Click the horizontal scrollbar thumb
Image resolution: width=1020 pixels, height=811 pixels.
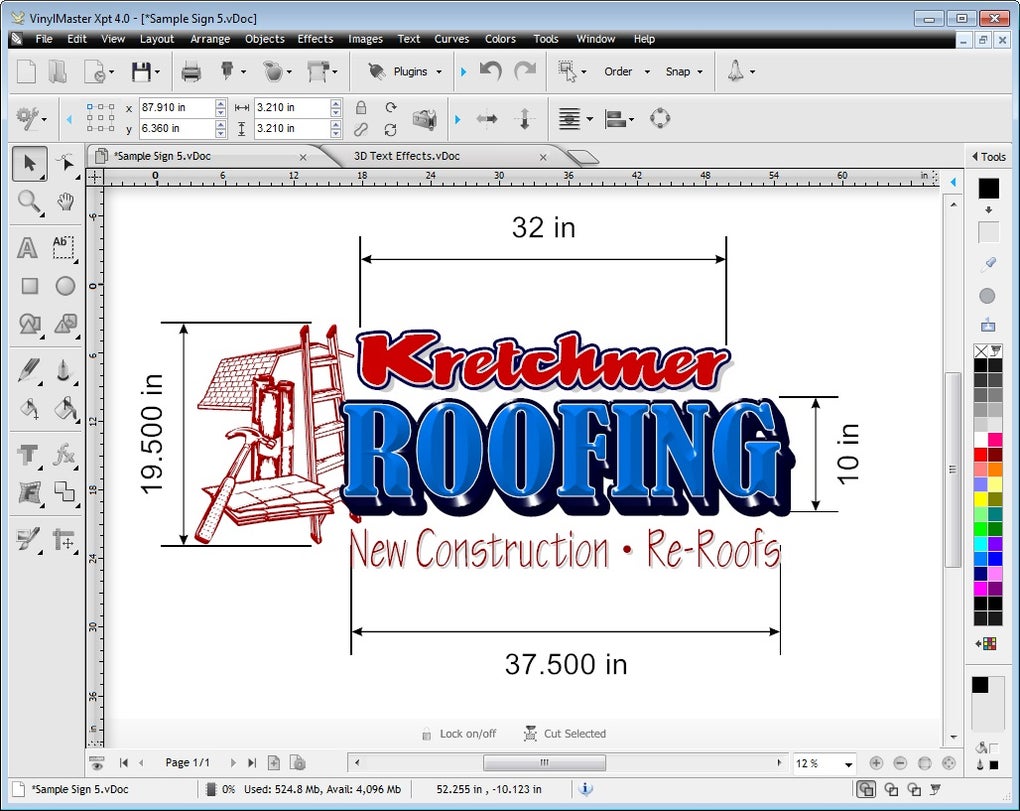(x=544, y=763)
